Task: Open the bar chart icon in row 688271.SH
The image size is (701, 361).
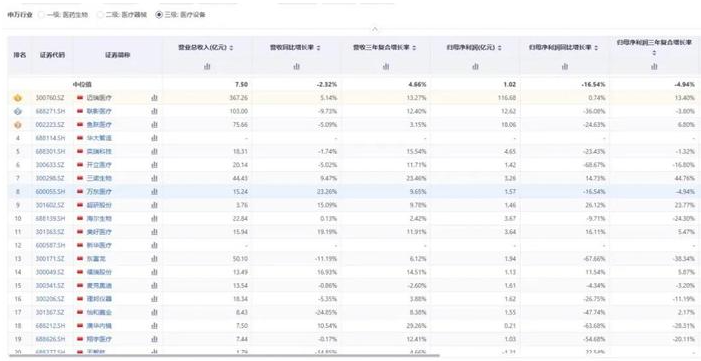Action: [154, 111]
